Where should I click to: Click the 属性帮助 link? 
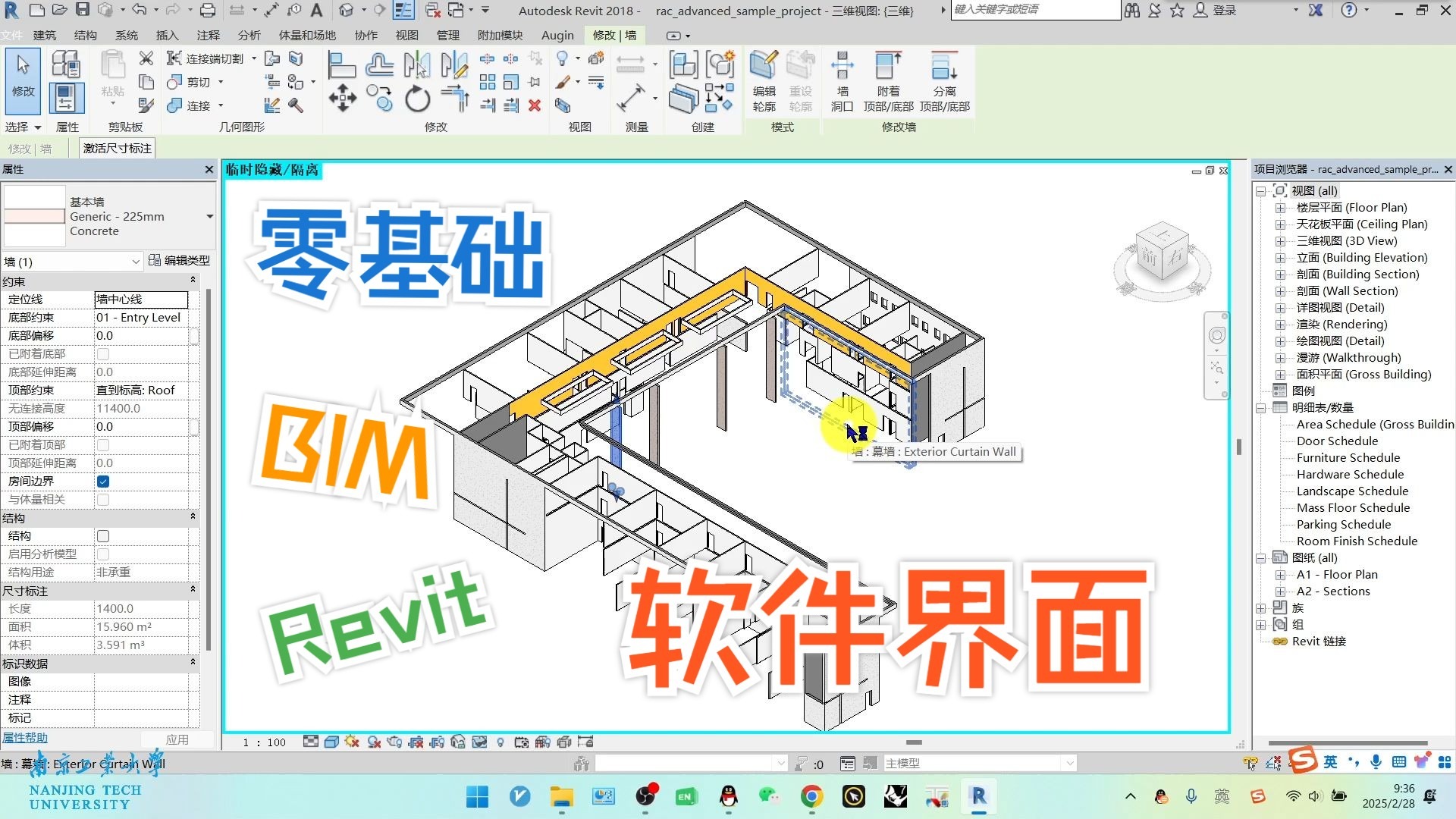[x=25, y=737]
